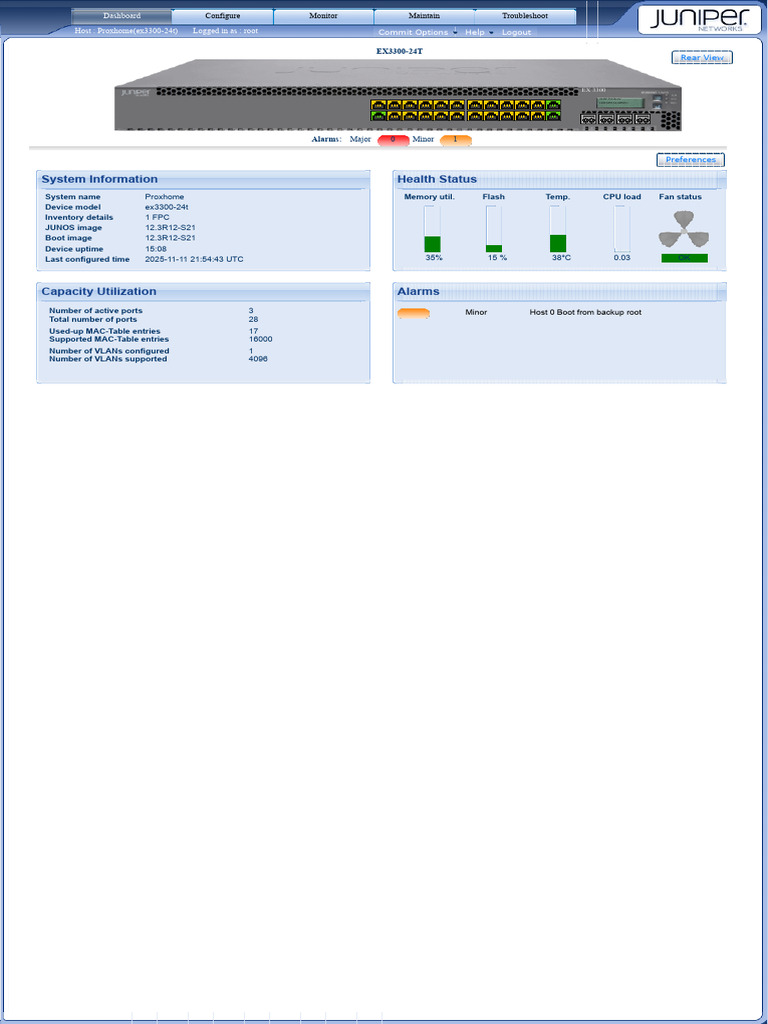Click the device model value ex3300-24t
This screenshot has width=768, height=1024.
point(167,207)
